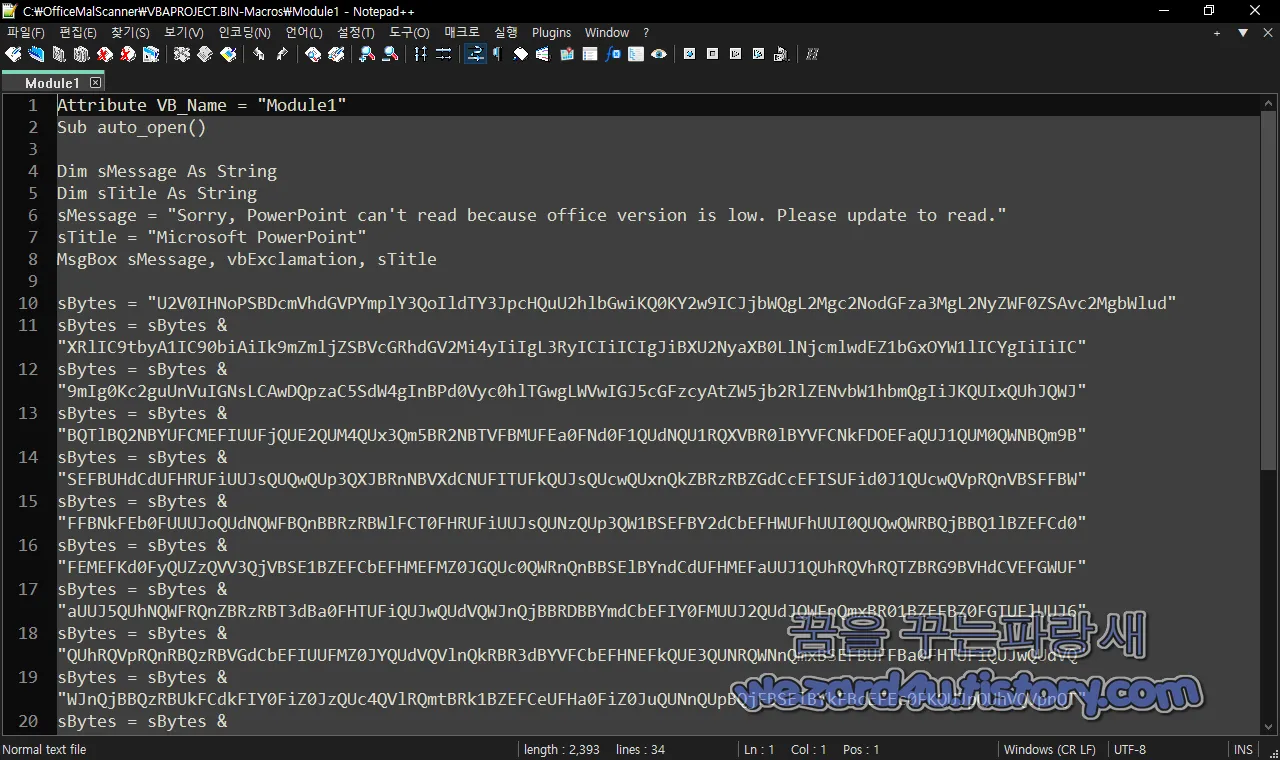The width and height of the screenshot is (1280, 760).
Task: Toggle the indent guide display
Action: pyautogui.click(x=520, y=54)
